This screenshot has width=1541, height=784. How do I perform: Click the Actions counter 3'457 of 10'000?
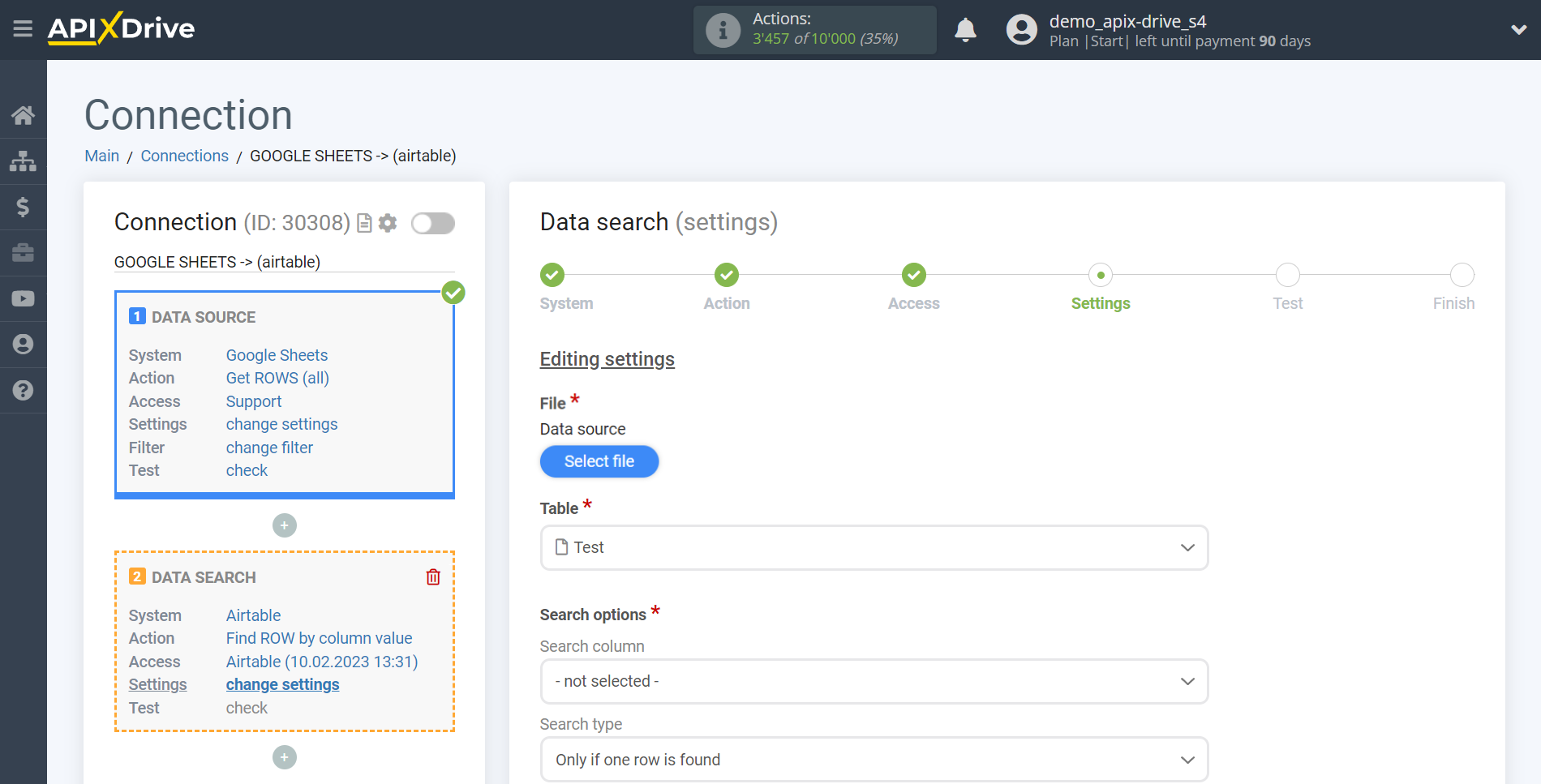[x=825, y=39]
